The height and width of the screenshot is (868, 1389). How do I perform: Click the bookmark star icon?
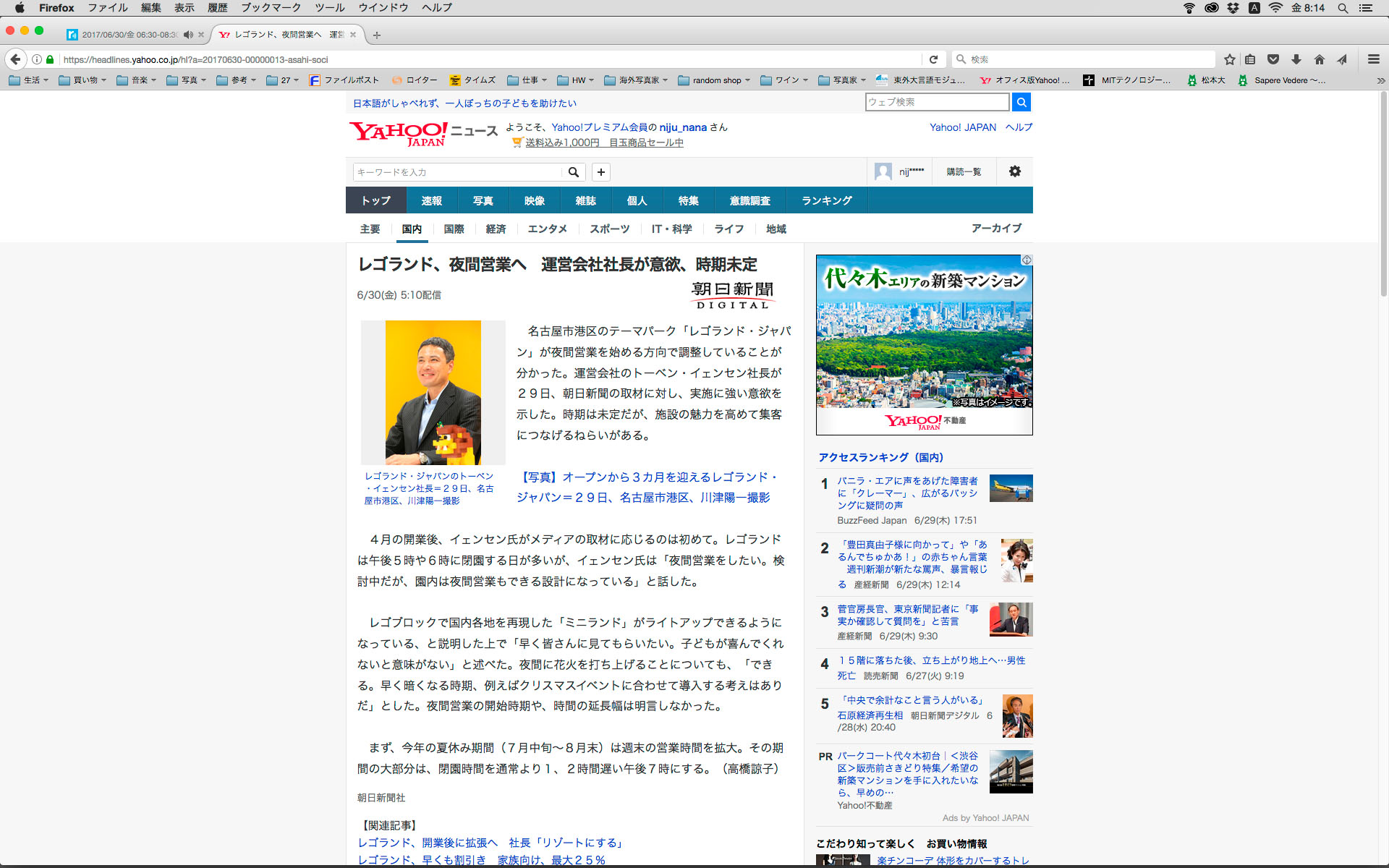click(x=1229, y=59)
